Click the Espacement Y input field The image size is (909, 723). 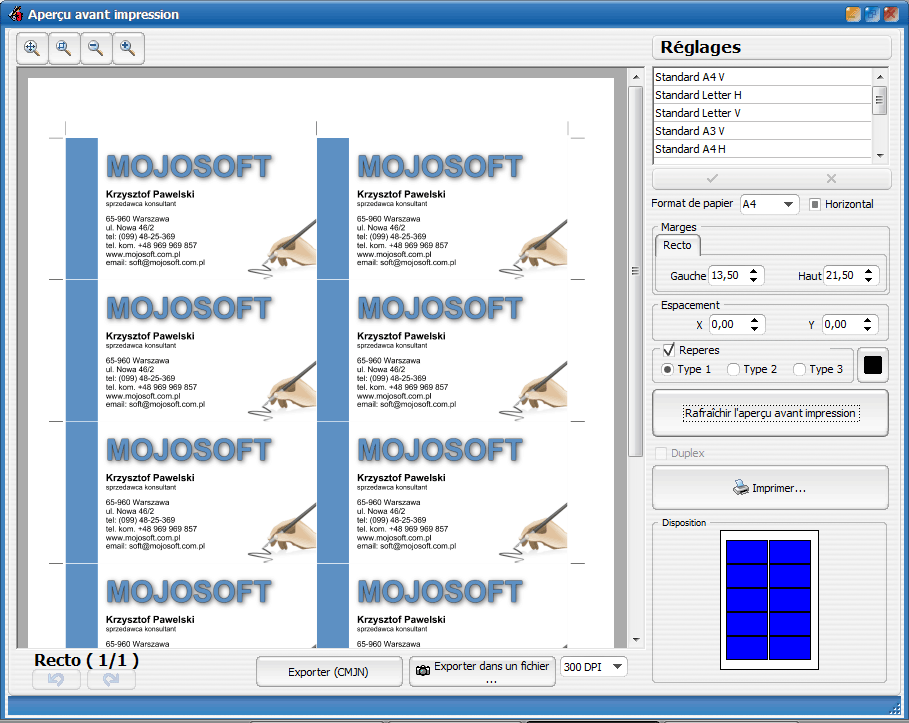click(x=842, y=325)
